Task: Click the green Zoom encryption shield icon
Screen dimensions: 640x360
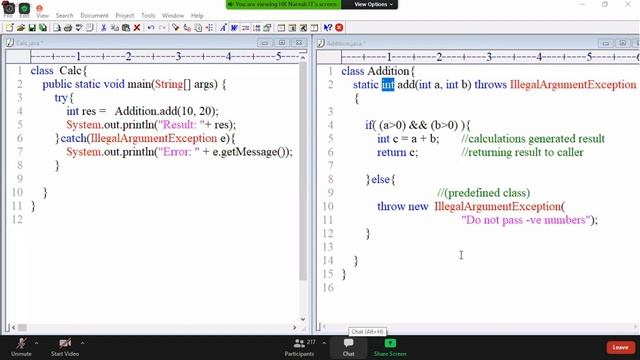Action: (x=24, y=8)
